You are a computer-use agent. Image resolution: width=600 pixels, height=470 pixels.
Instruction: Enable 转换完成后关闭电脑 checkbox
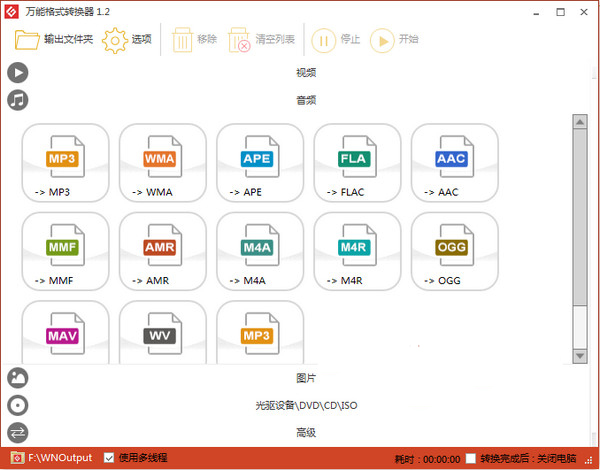pyautogui.click(x=471, y=458)
